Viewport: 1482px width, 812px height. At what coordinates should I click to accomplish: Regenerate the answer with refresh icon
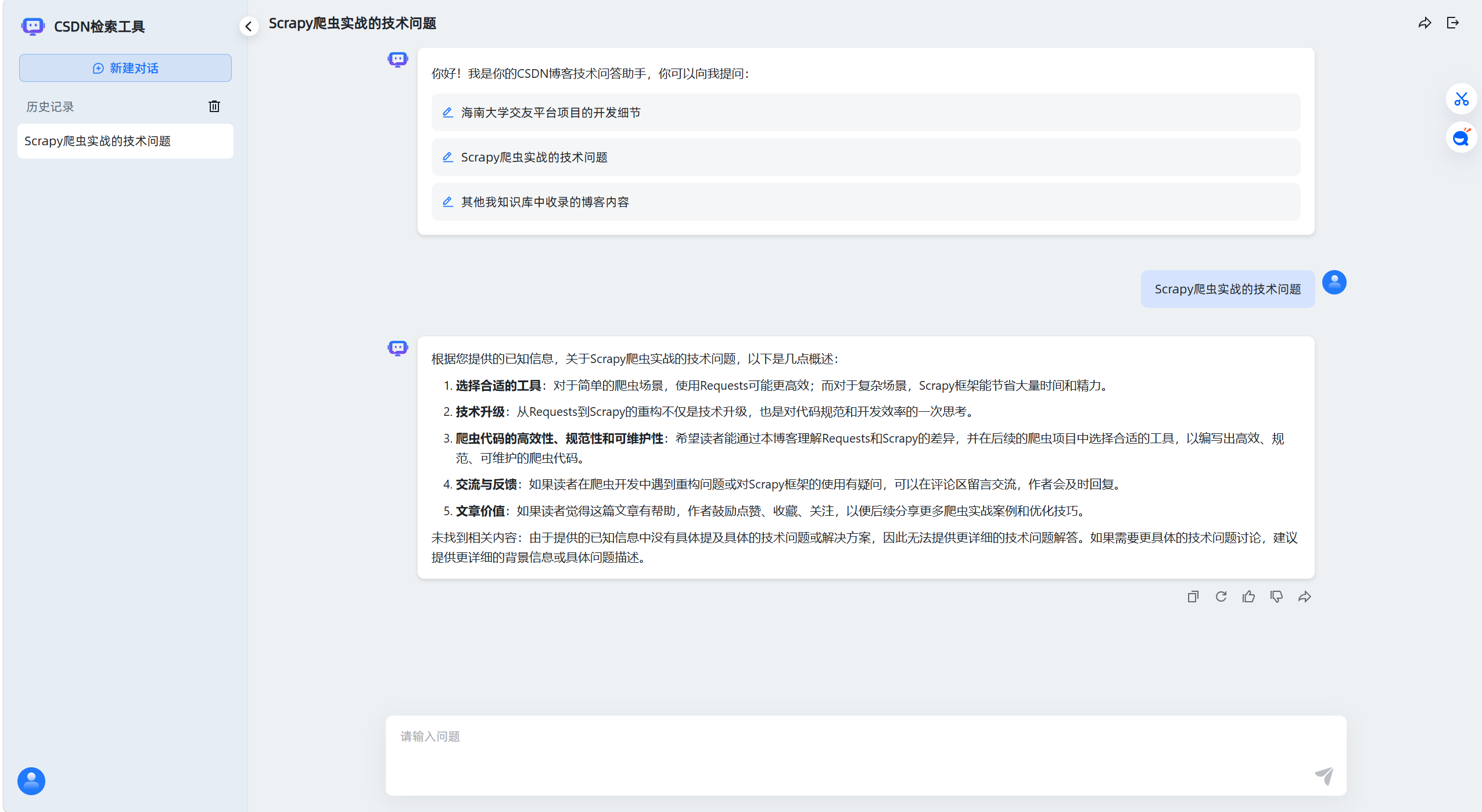coord(1221,597)
